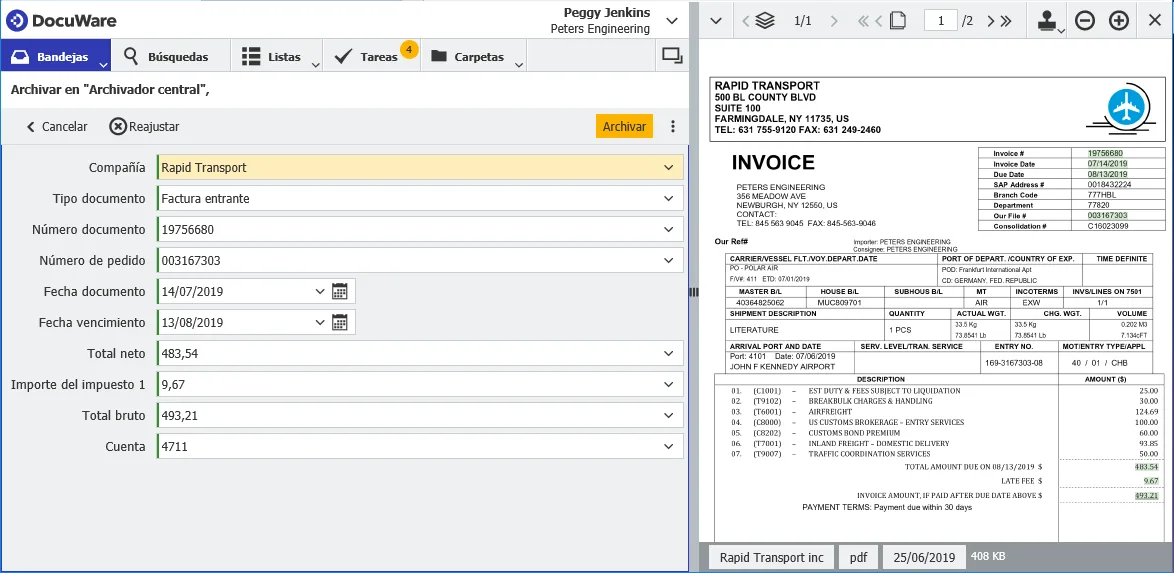The height and width of the screenshot is (573, 1174).
Task: Click Cancelar to abort archiving
Action: tap(57, 127)
